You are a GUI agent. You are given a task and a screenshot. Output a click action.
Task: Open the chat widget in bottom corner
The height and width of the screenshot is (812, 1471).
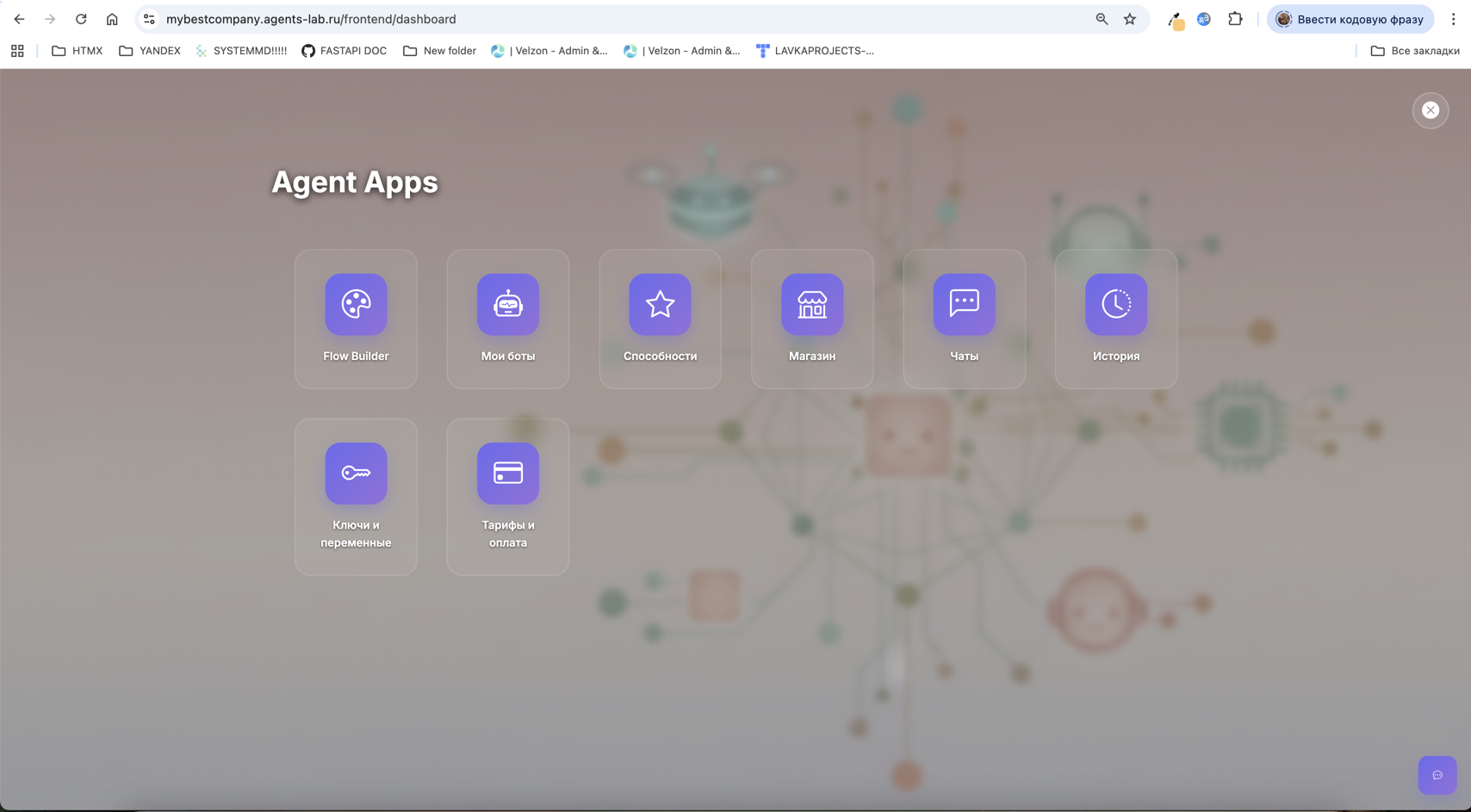click(x=1437, y=775)
